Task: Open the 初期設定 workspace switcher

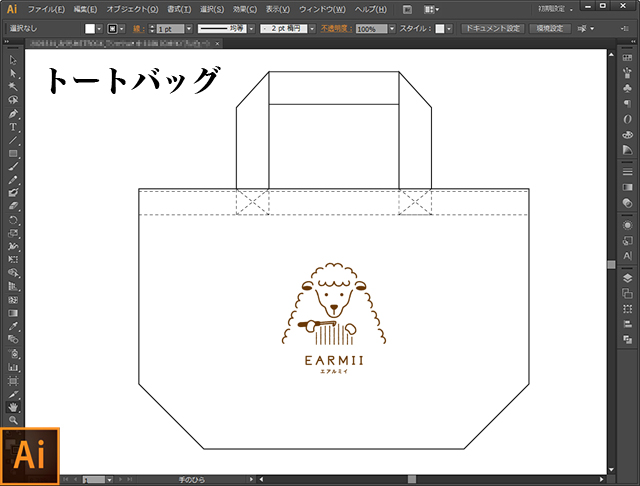Action: coord(555,9)
